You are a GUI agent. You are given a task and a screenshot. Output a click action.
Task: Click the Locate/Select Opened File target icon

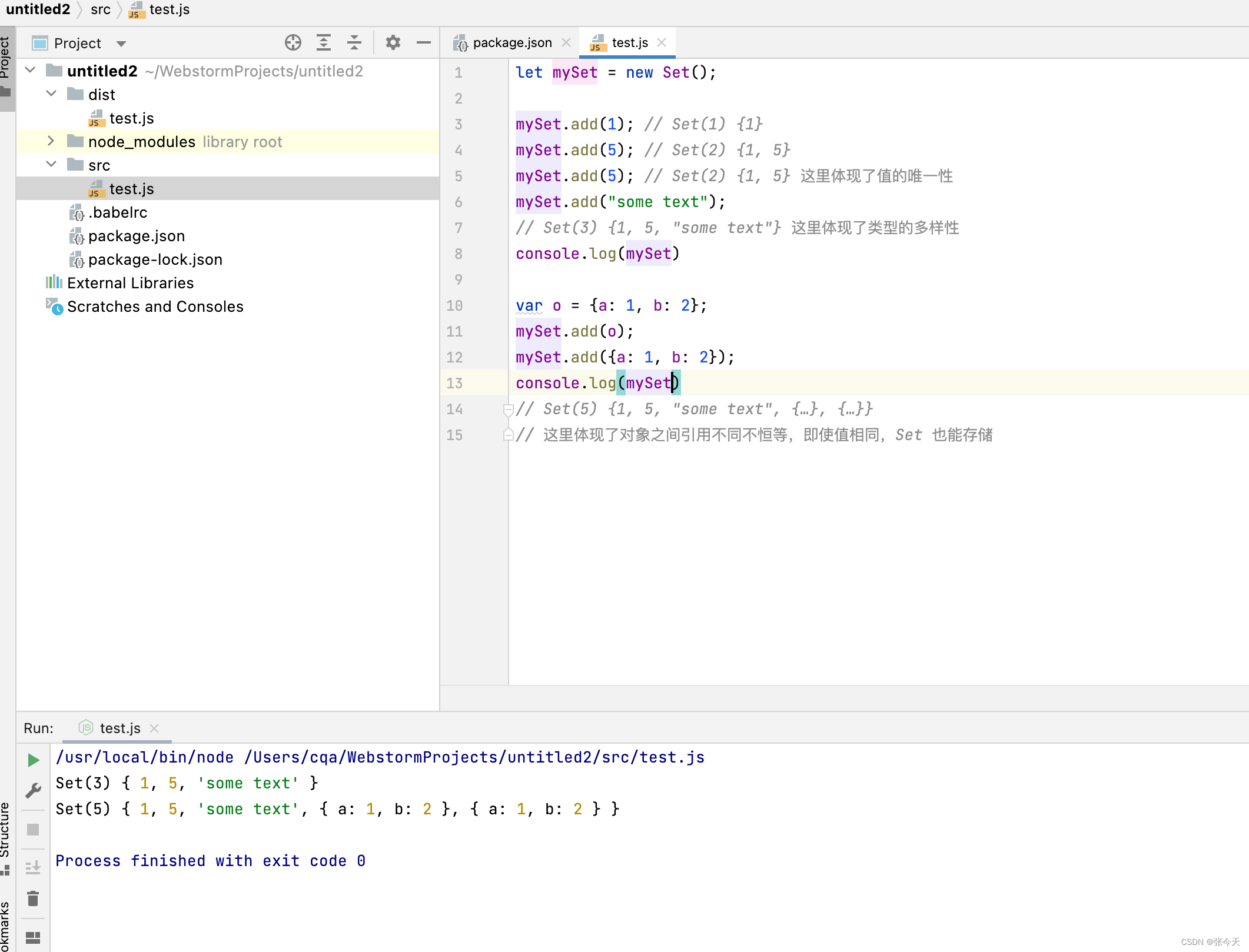click(x=293, y=43)
